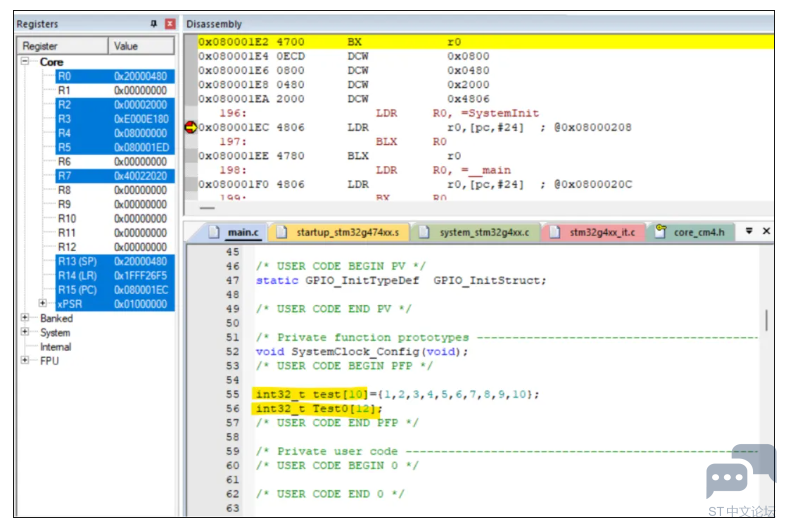This screenshot has width=785, height=527.
Task: Open the editor tab list dropdown arrow
Action: click(x=749, y=231)
